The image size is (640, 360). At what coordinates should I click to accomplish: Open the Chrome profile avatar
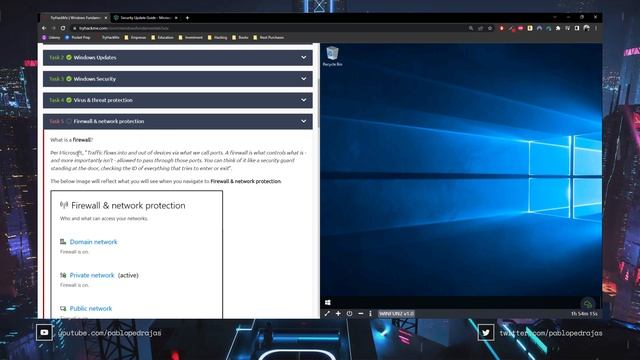click(587, 28)
